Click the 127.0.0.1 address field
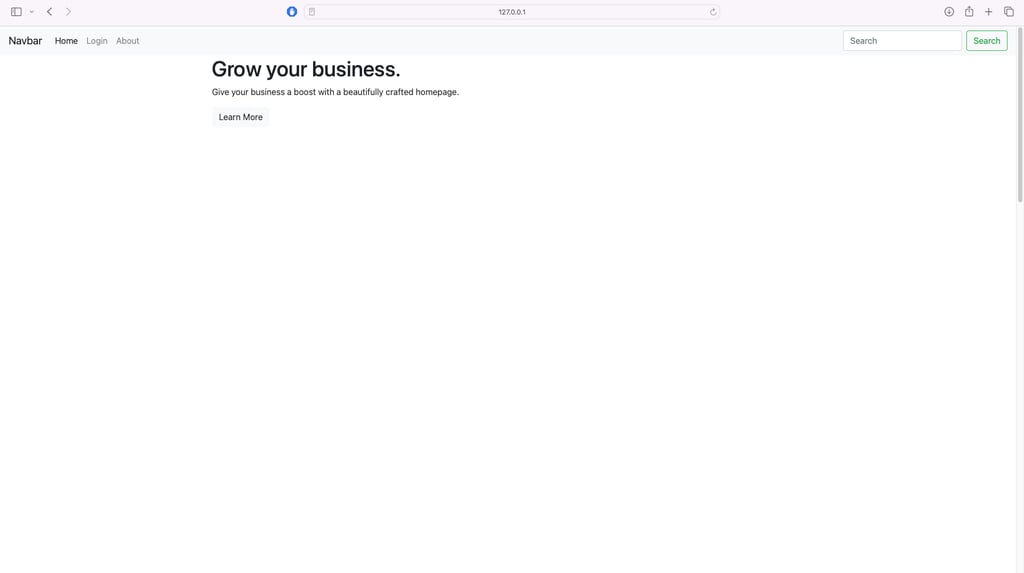The image size is (1024, 573). pos(512,12)
